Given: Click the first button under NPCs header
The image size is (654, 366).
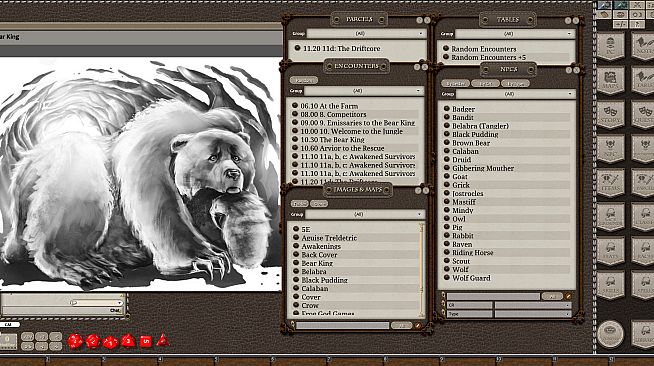Looking at the screenshot, I should (x=455, y=83).
